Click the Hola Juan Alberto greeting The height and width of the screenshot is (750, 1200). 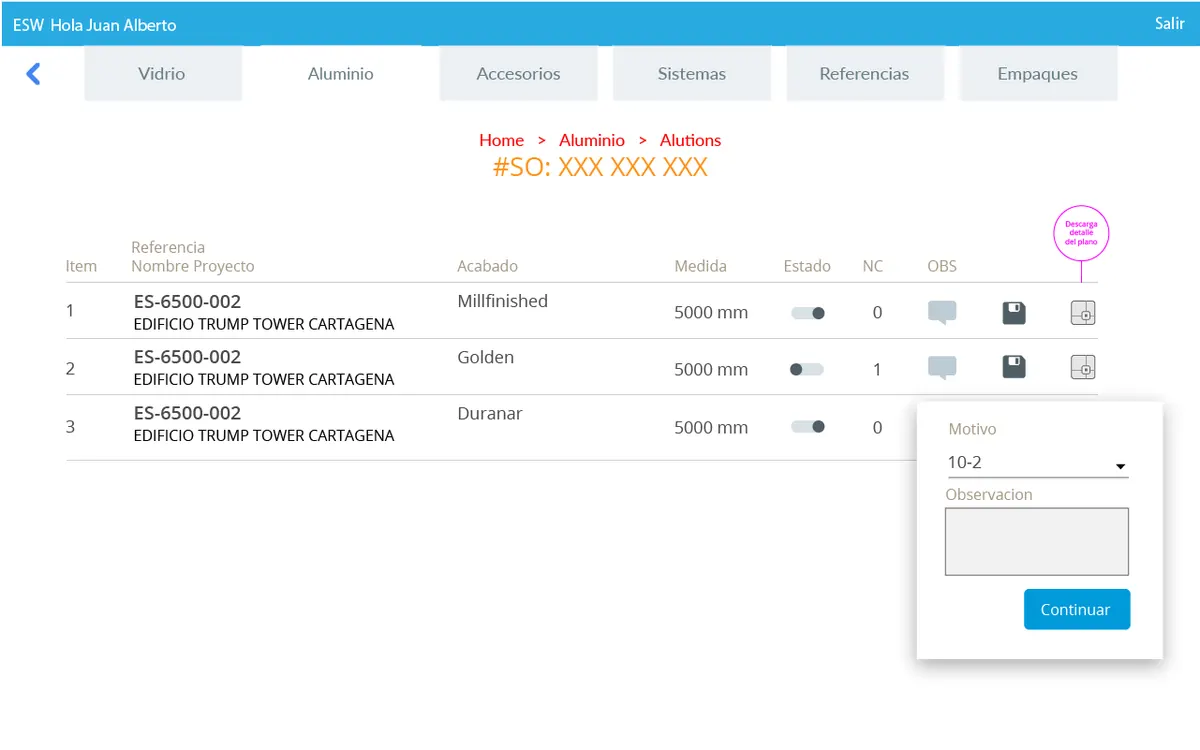tap(113, 25)
